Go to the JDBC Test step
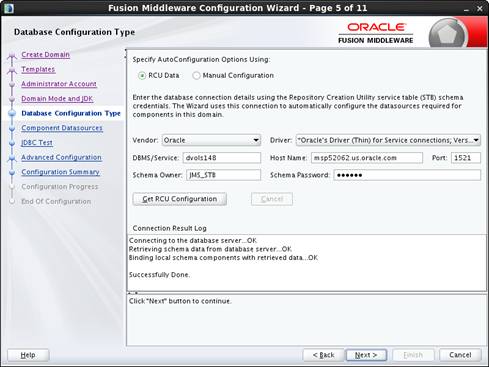 pyautogui.click(x=37, y=143)
